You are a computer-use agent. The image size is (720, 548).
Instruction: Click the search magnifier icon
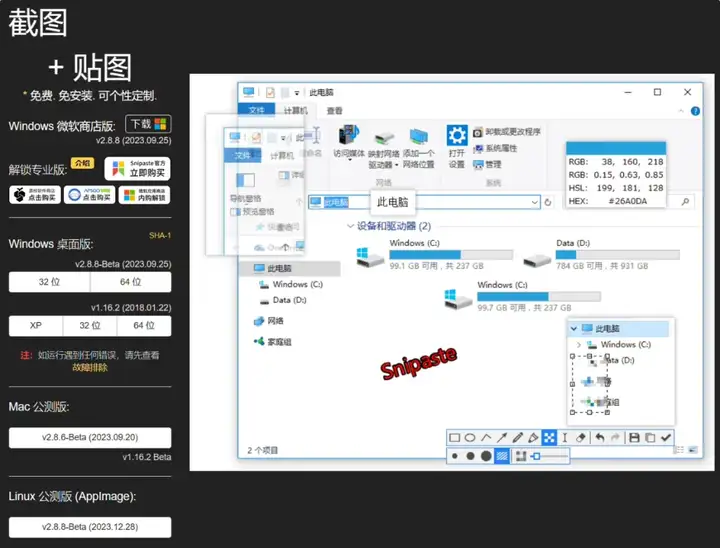coord(685,202)
